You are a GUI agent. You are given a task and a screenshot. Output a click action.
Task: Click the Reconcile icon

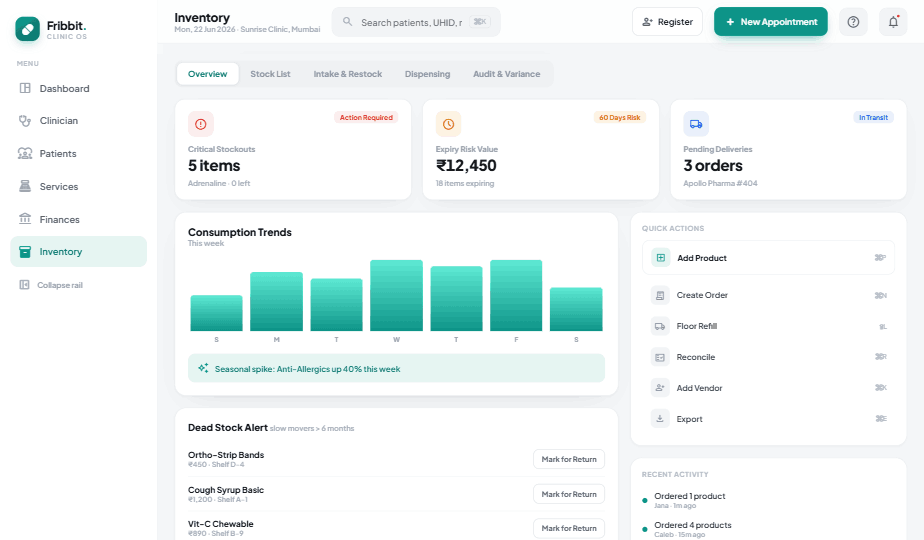[x=660, y=357]
